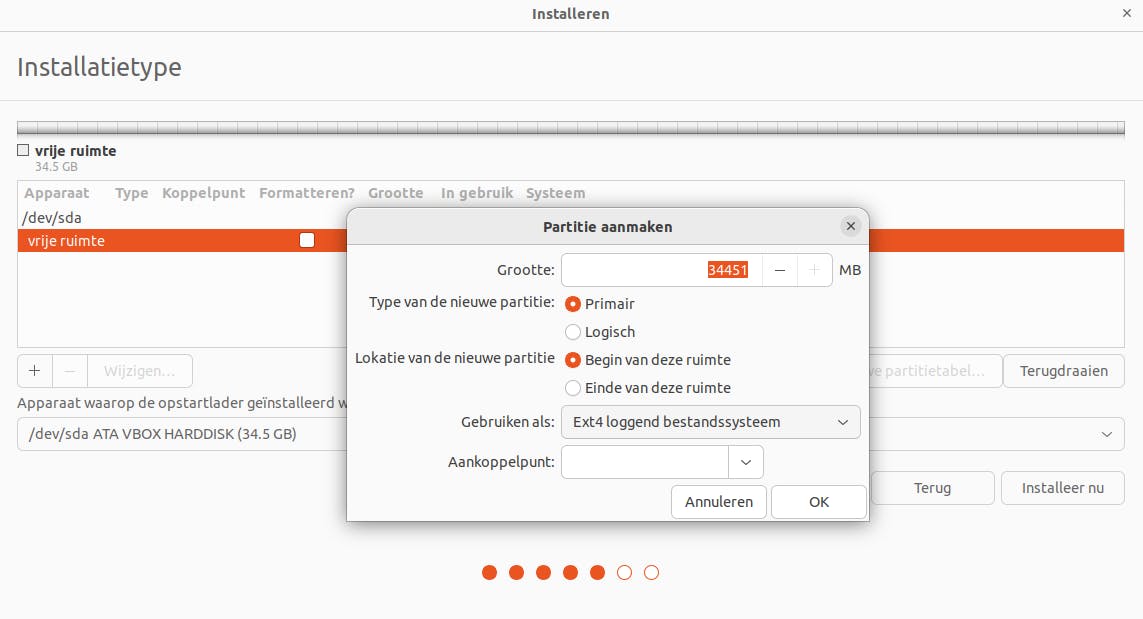1143x619 pixels.
Task: Close the Partitie aanmaken dialog
Action: click(x=850, y=225)
